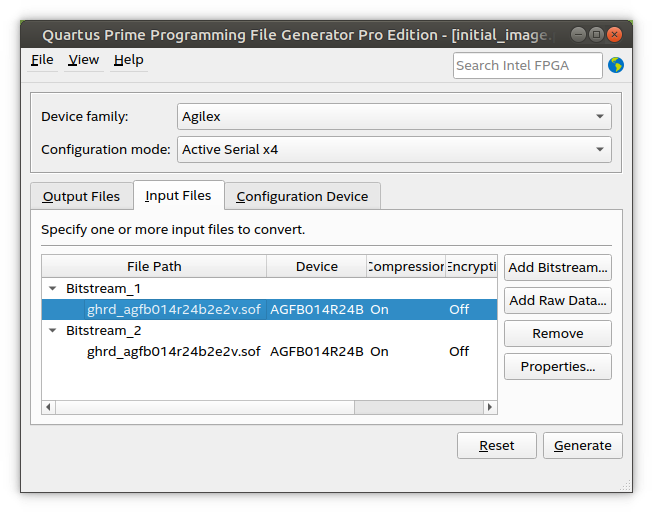The image size is (653, 513).
Task: Switch to the Output Files tab
Action: pos(81,197)
